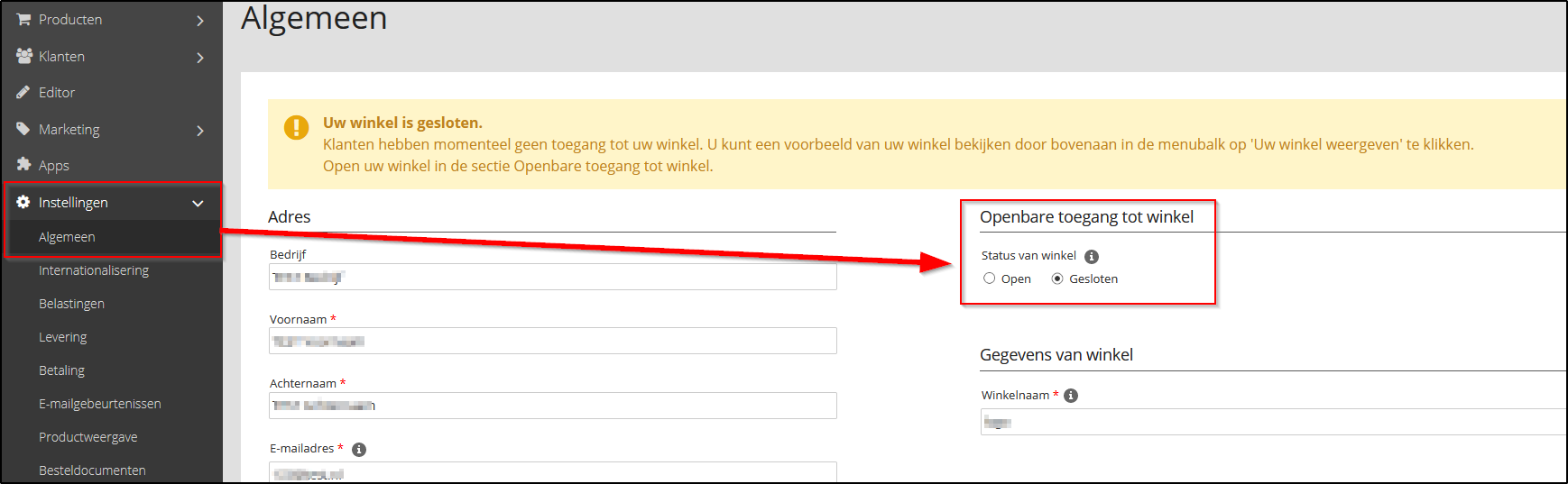Click the Apps puzzle piece icon
Screen dimensions: 1568x484
pyautogui.click(x=23, y=164)
